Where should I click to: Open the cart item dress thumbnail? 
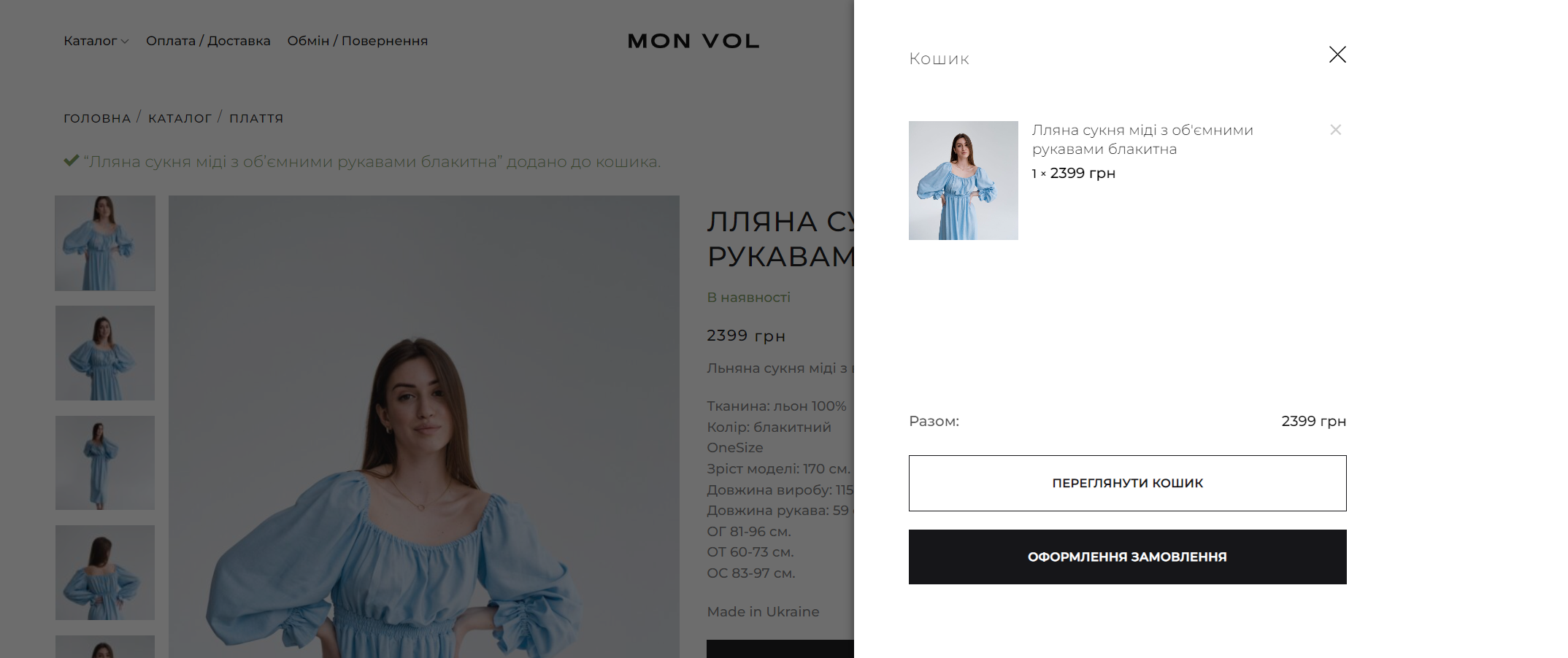click(963, 180)
